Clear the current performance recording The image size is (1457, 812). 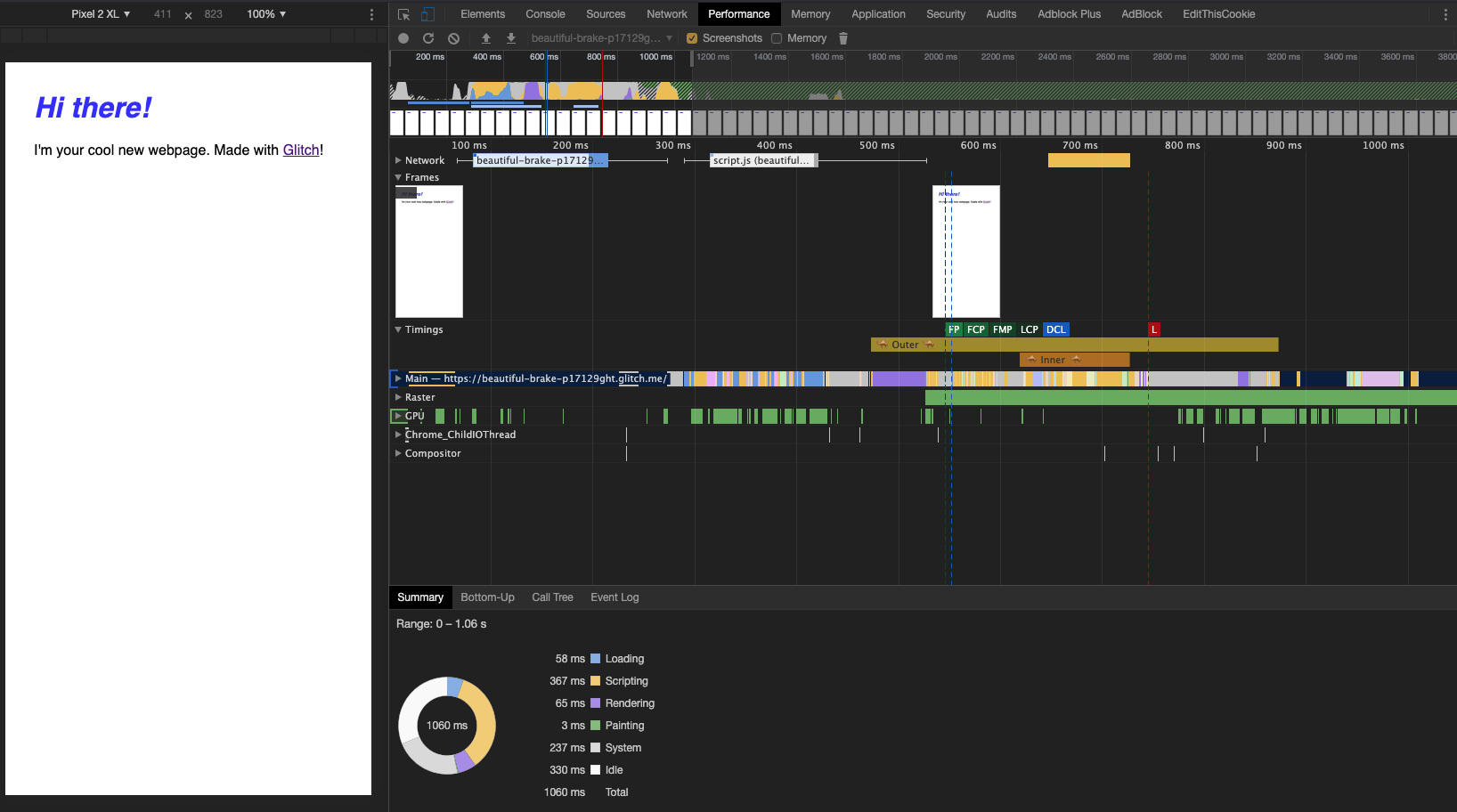click(x=453, y=38)
